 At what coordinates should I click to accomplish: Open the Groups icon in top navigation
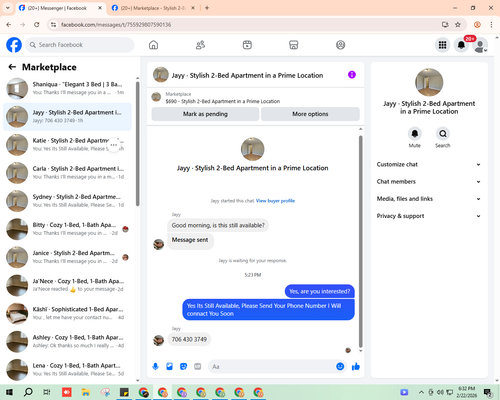pyautogui.click(x=340, y=45)
